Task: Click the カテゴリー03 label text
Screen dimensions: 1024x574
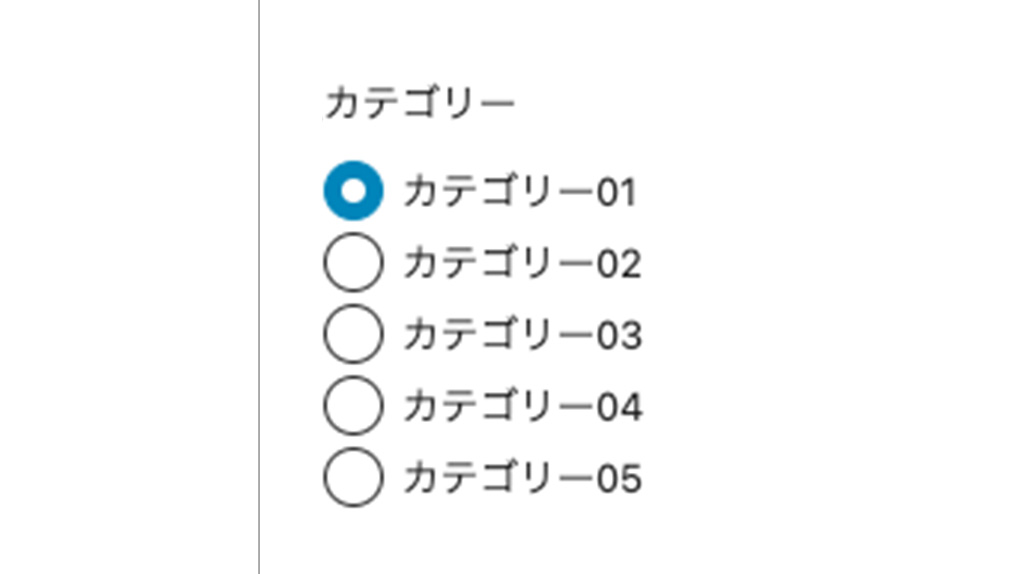Action: [522, 336]
